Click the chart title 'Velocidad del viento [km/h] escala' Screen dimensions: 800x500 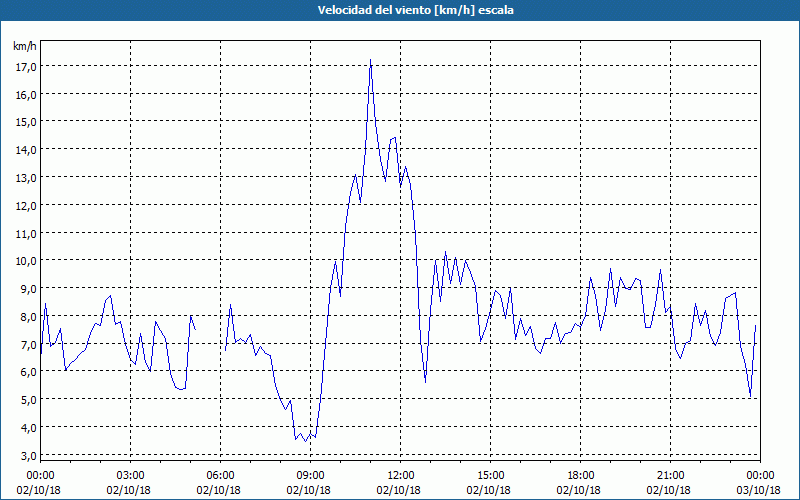pyautogui.click(x=415, y=10)
